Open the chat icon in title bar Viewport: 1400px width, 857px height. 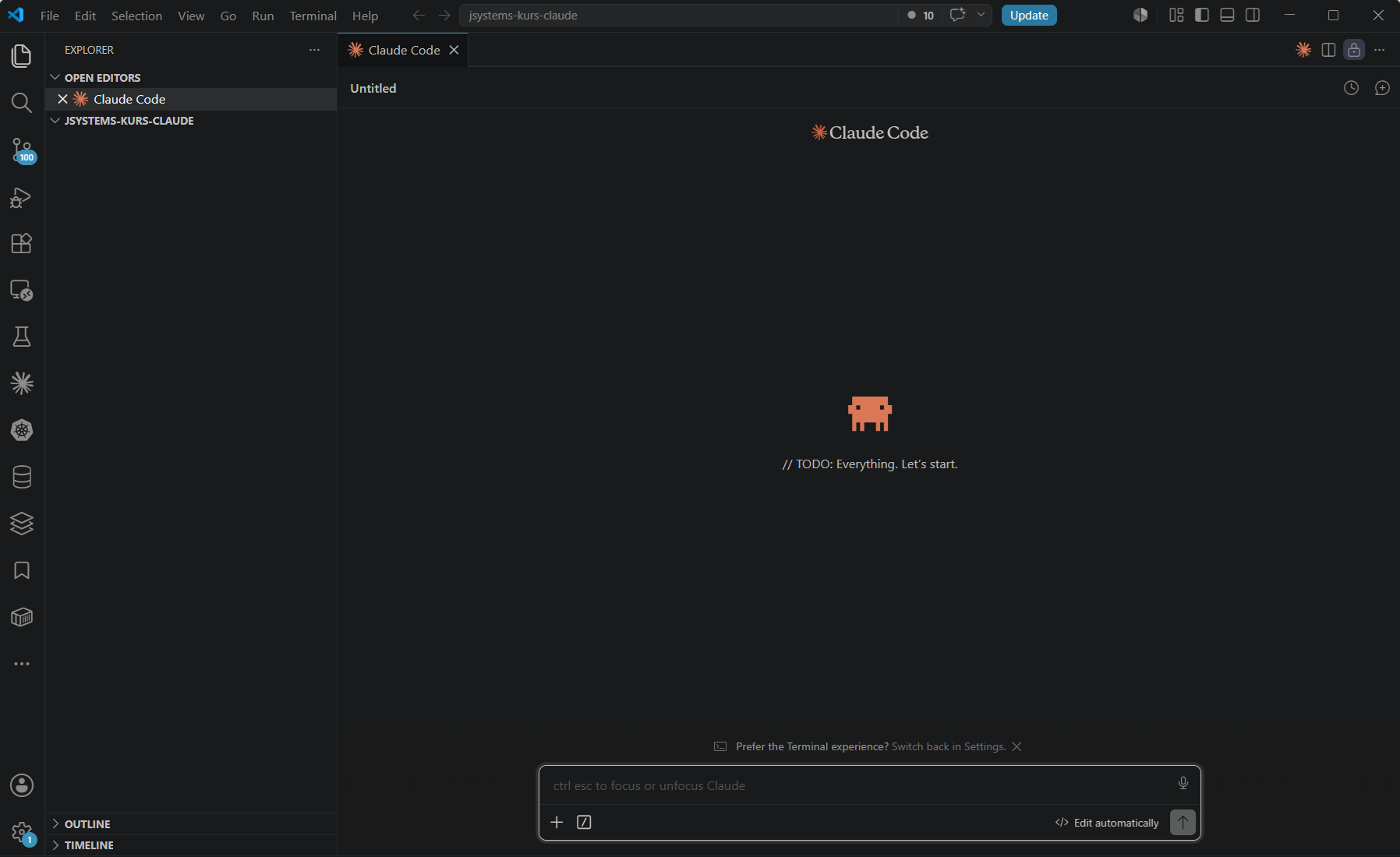point(957,15)
